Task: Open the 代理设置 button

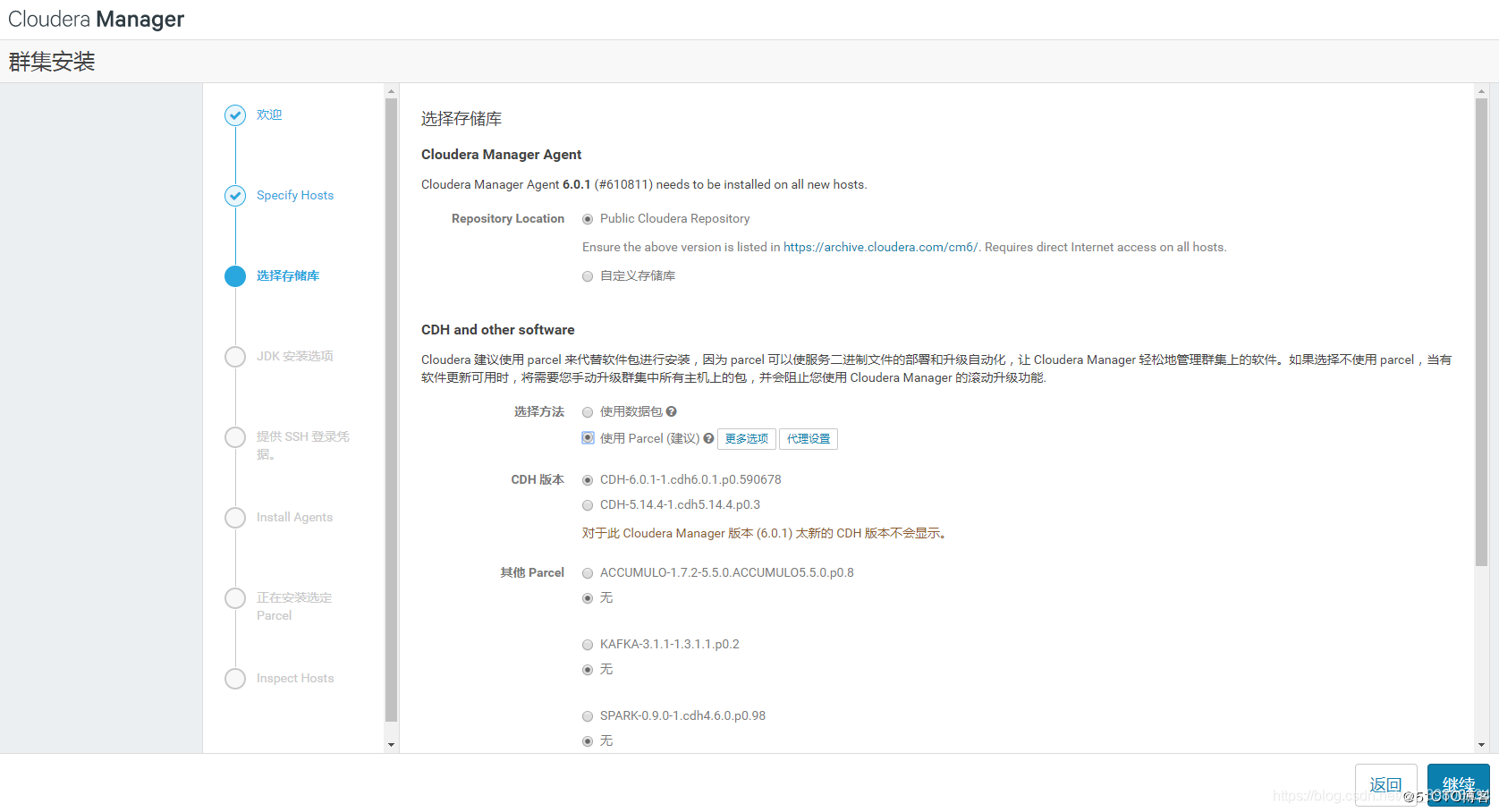Action: (809, 439)
